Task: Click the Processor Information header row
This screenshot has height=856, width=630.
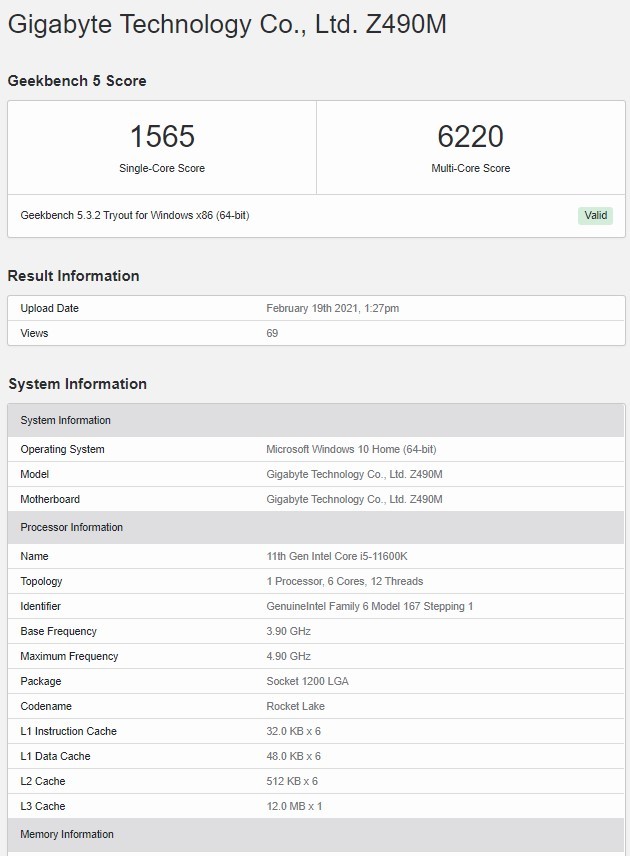Action: click(x=316, y=527)
